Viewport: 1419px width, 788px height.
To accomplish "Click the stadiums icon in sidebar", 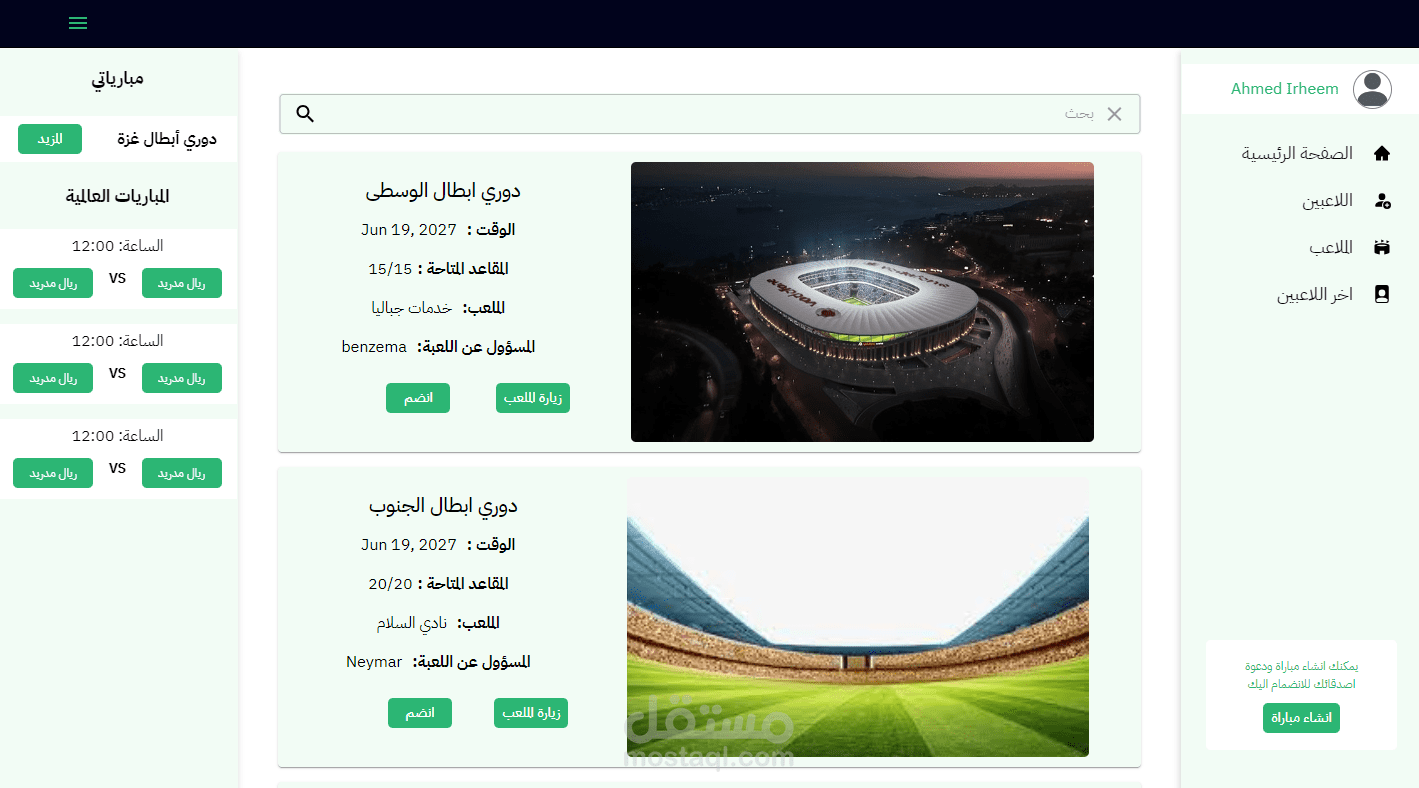I will 1382,247.
